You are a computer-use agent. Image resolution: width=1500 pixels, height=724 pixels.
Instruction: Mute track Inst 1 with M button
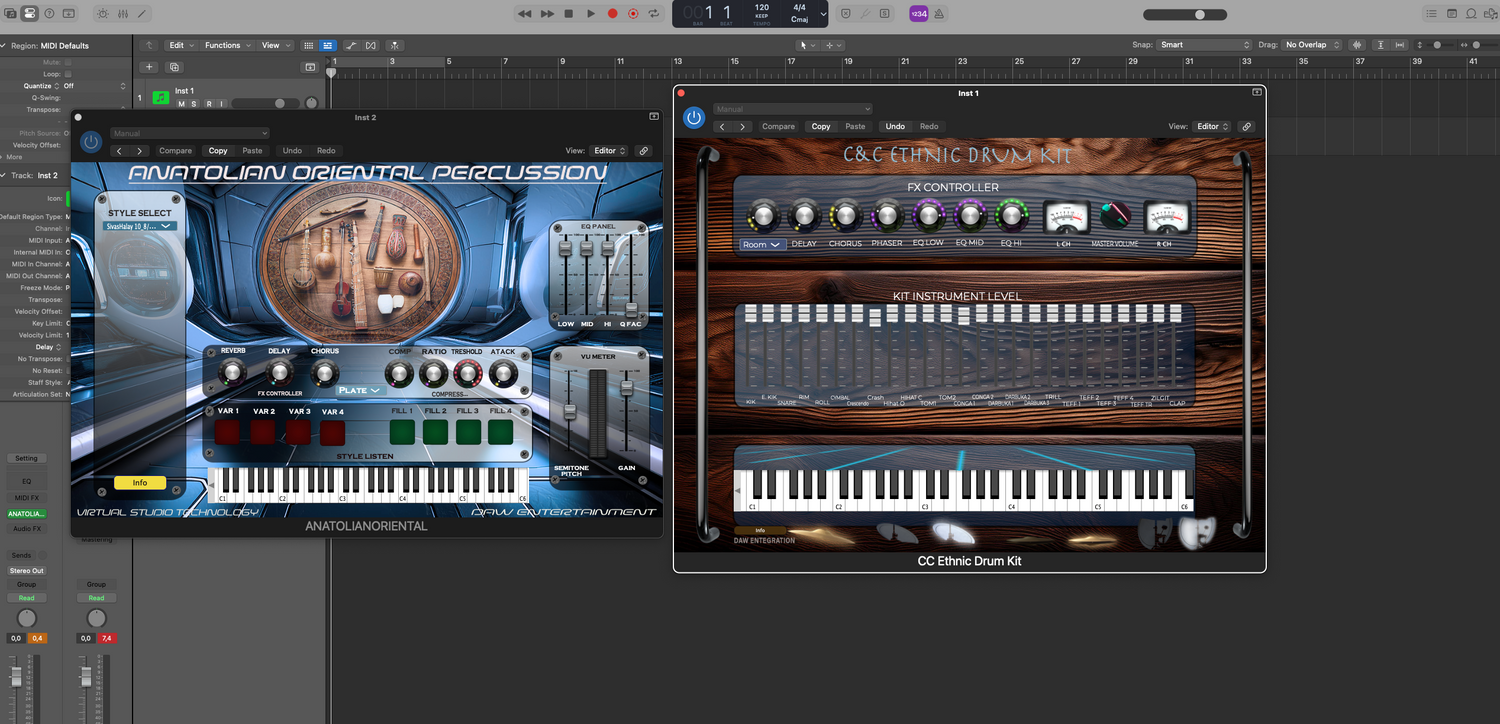181,103
